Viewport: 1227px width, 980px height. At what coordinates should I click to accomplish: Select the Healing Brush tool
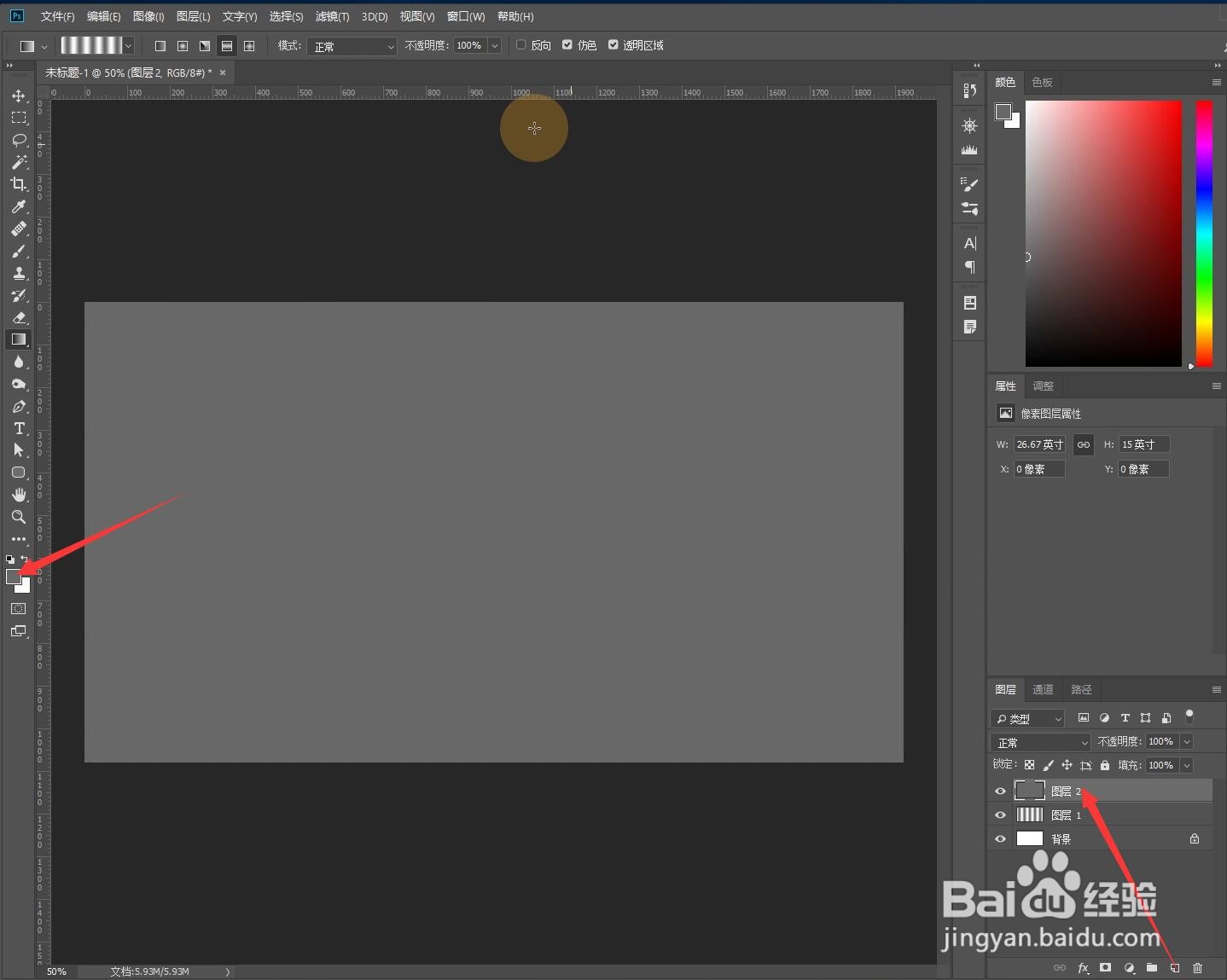pyautogui.click(x=19, y=229)
